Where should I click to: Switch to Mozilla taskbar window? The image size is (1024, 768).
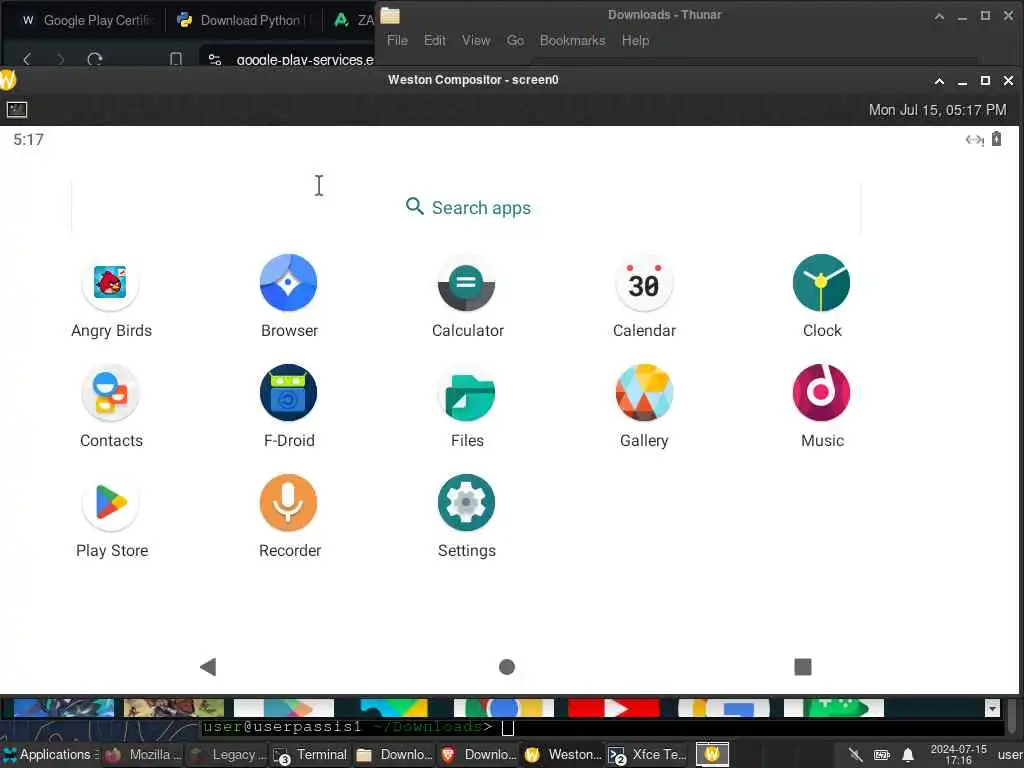tap(144, 754)
